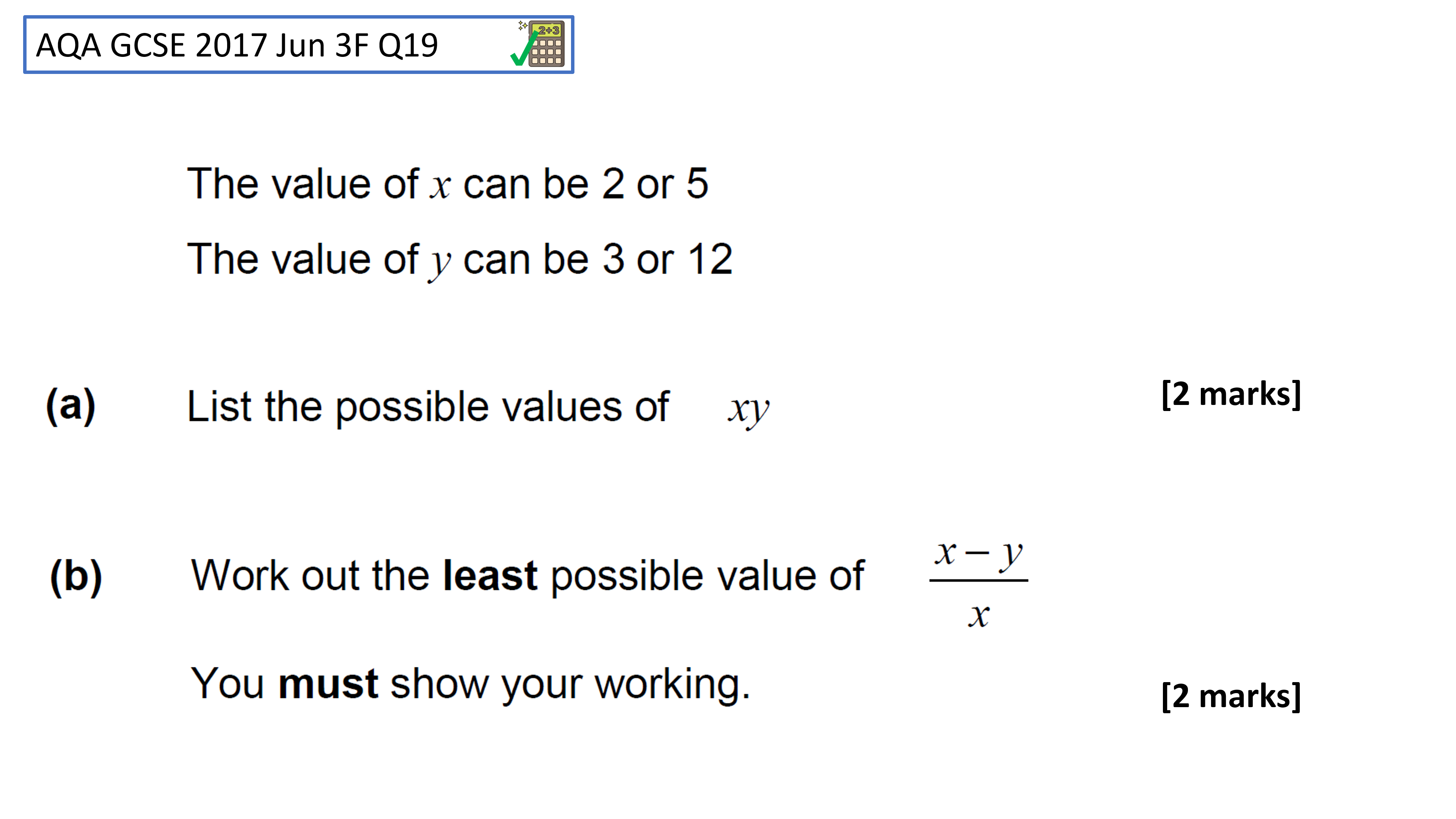Click 'Q19' in the title box
The image size is (1456, 819).
click(408, 46)
